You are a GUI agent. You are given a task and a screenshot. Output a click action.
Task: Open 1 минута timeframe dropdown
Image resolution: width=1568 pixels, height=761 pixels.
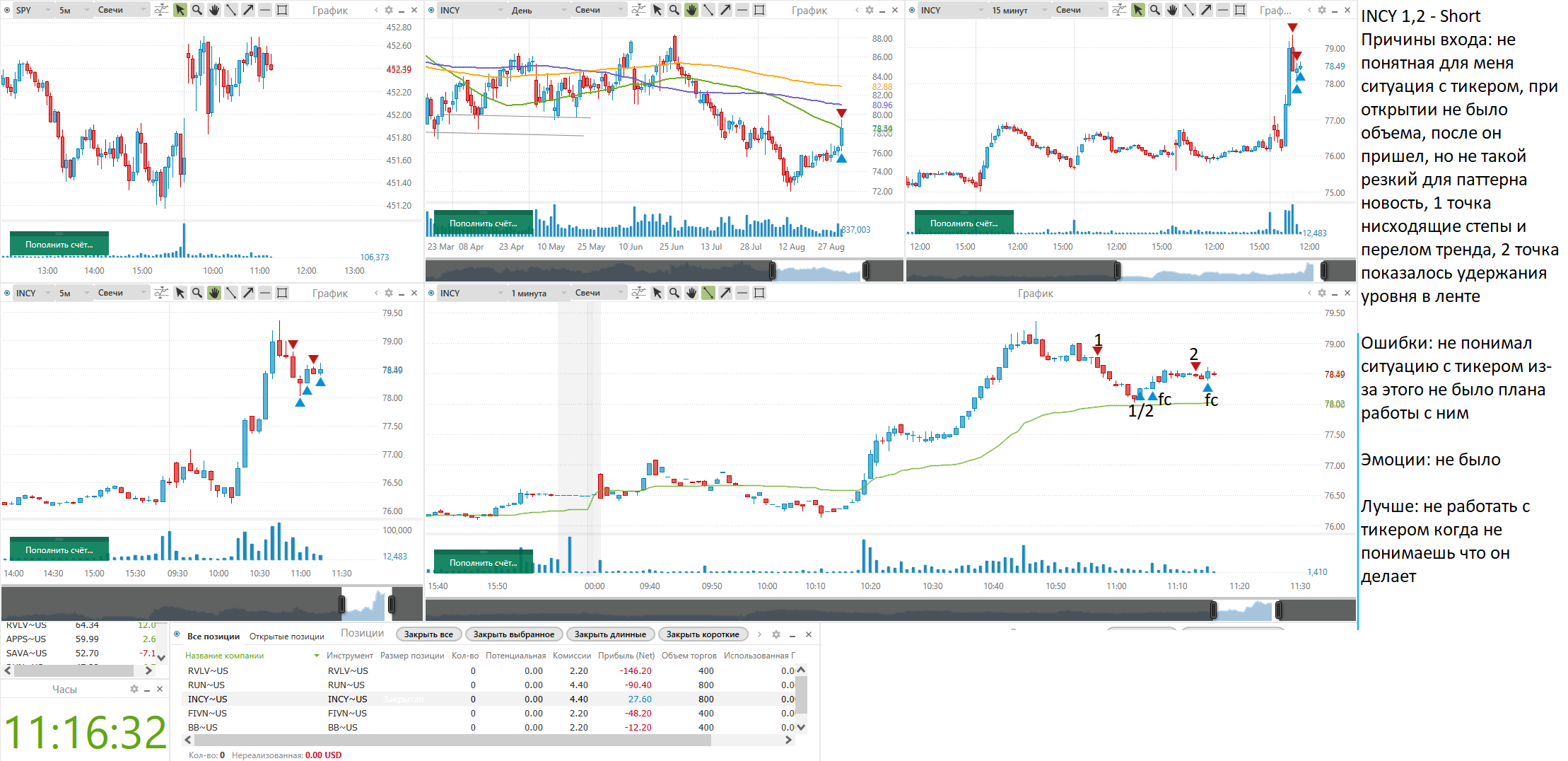click(x=539, y=293)
